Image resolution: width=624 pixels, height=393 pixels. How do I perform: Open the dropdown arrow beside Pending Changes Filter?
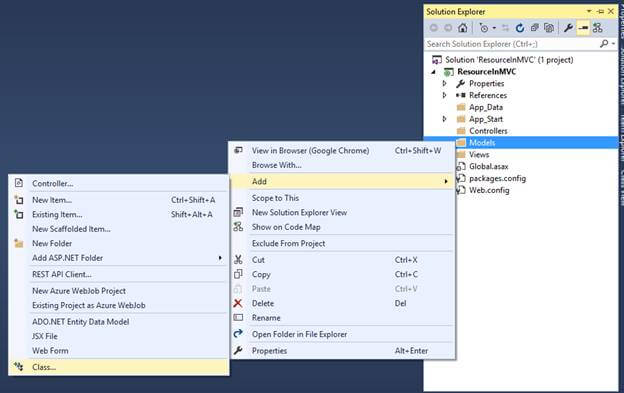(x=494, y=28)
